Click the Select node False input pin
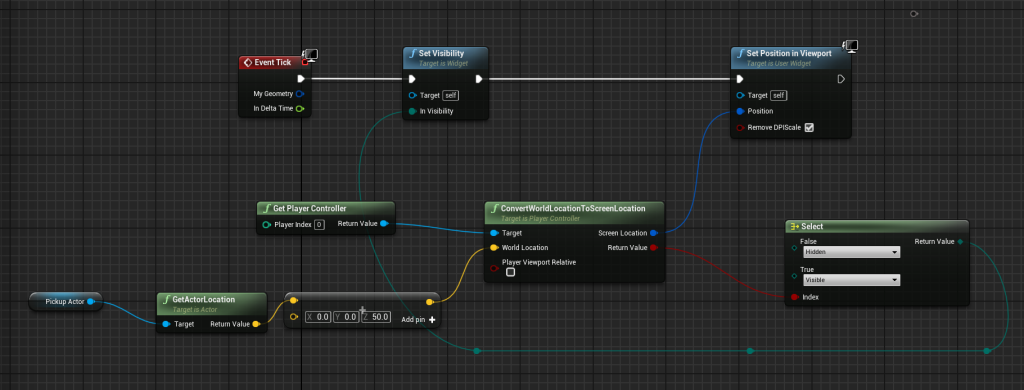This screenshot has width=1024, height=390. (x=794, y=248)
